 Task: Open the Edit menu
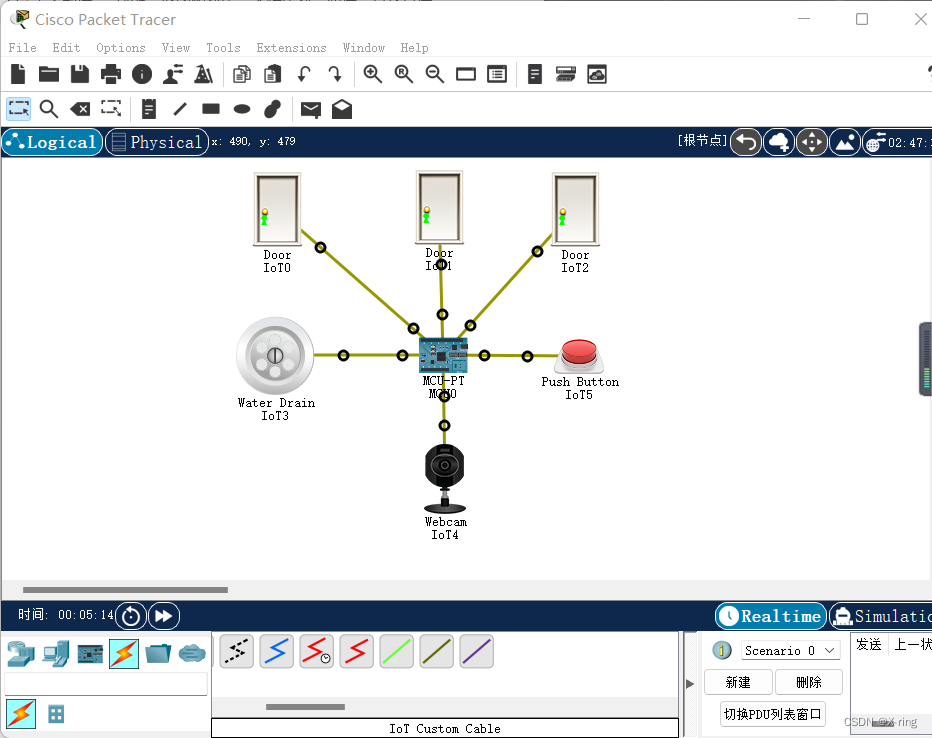pyautogui.click(x=66, y=48)
